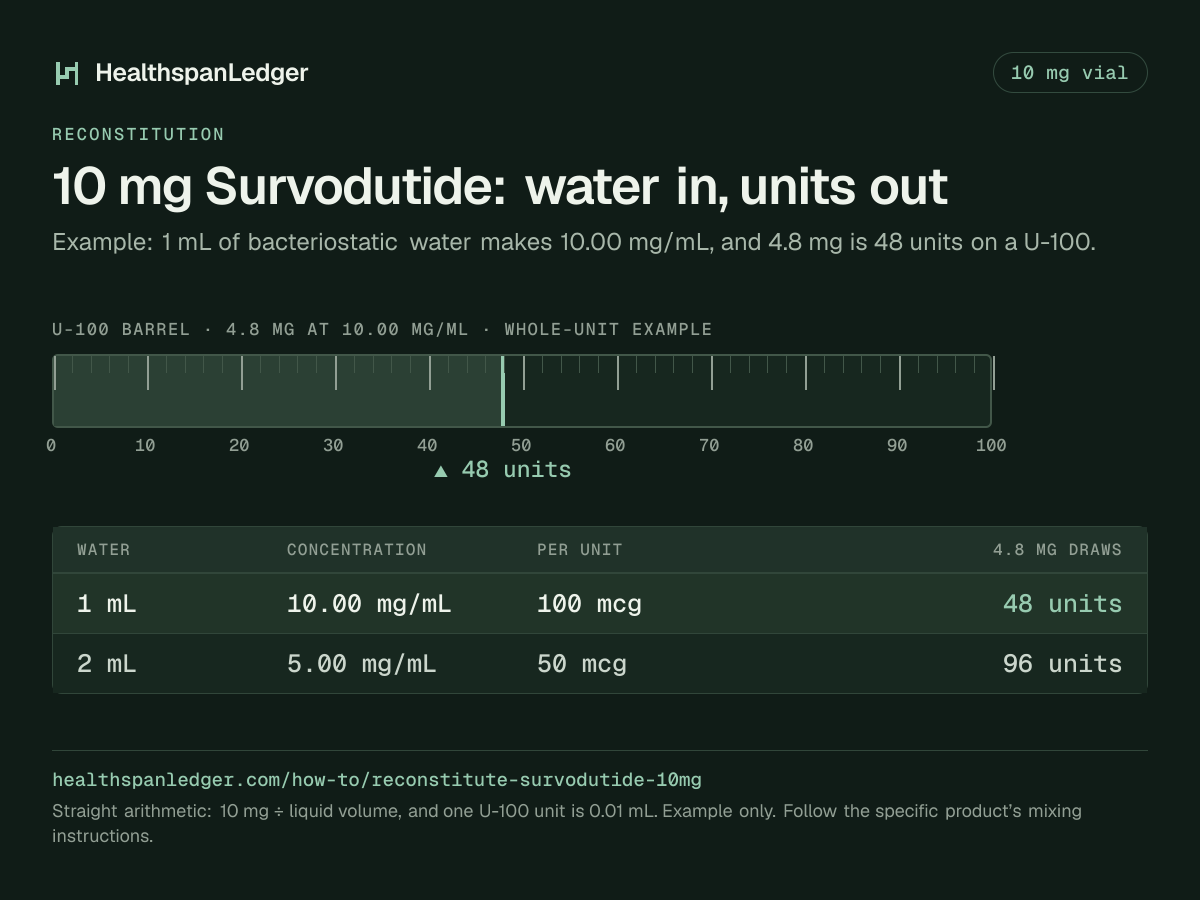
Task: Click the barrel scale label 30
Action: tap(333, 445)
